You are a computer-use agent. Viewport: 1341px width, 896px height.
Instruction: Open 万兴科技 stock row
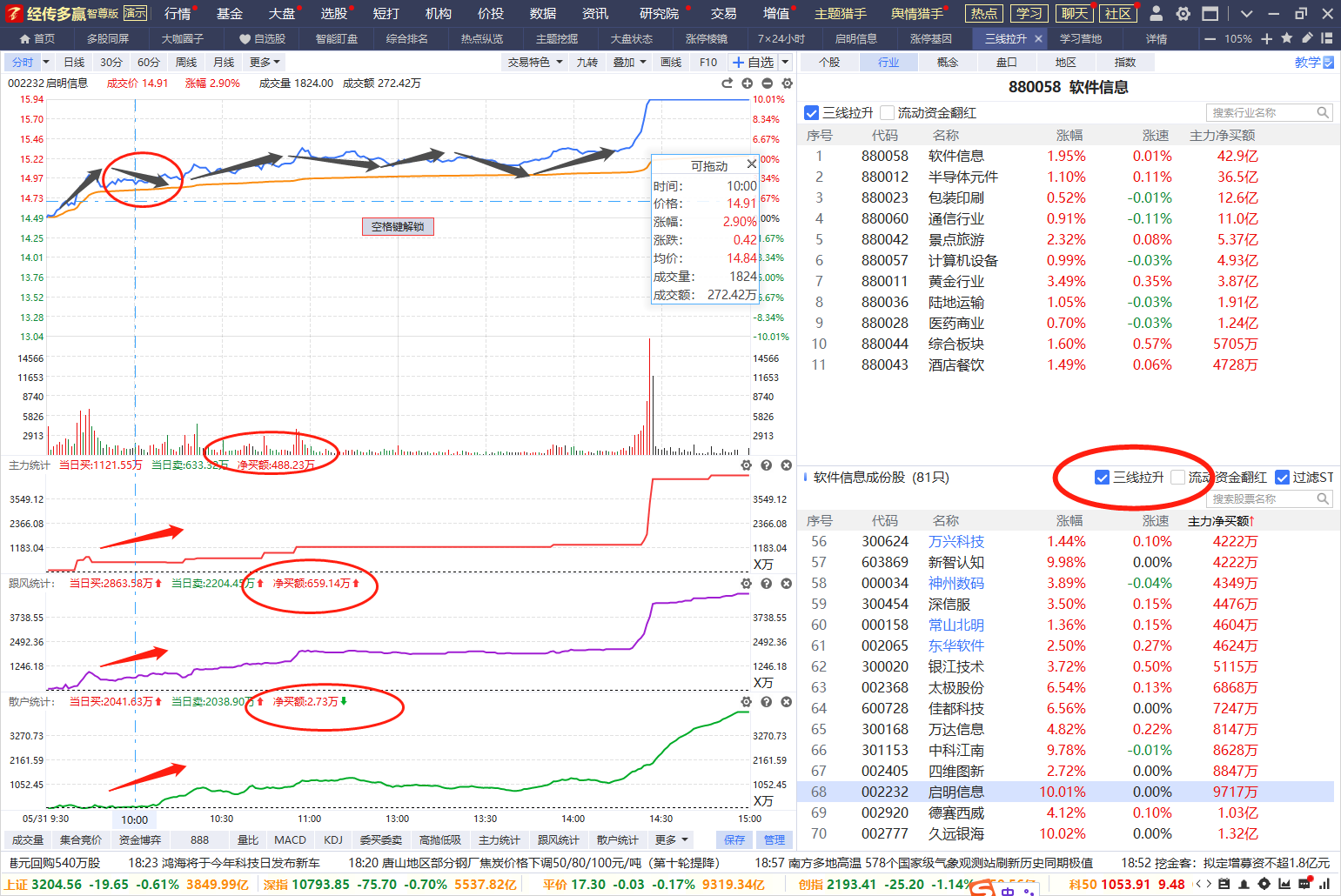tap(1067, 541)
